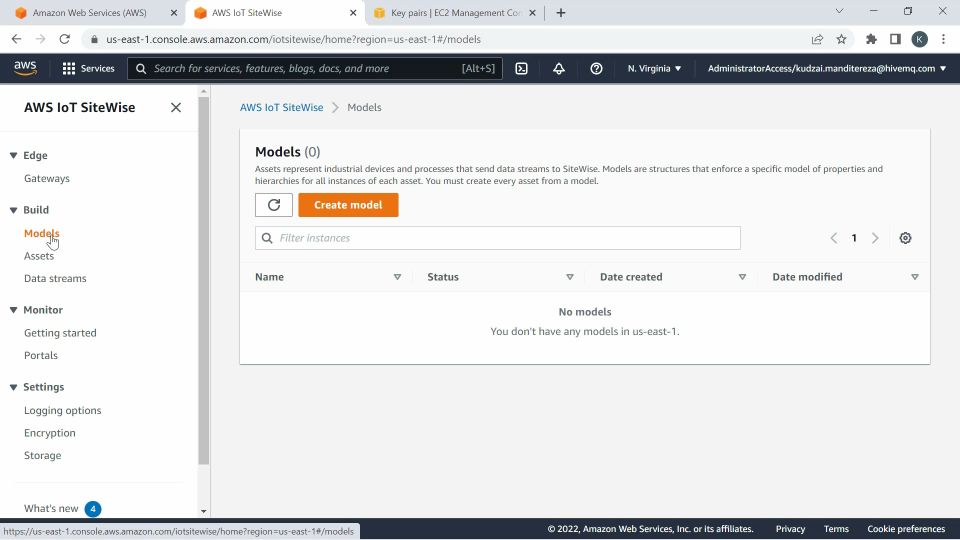
Task: Collapse the Build section
Action: 13,210
